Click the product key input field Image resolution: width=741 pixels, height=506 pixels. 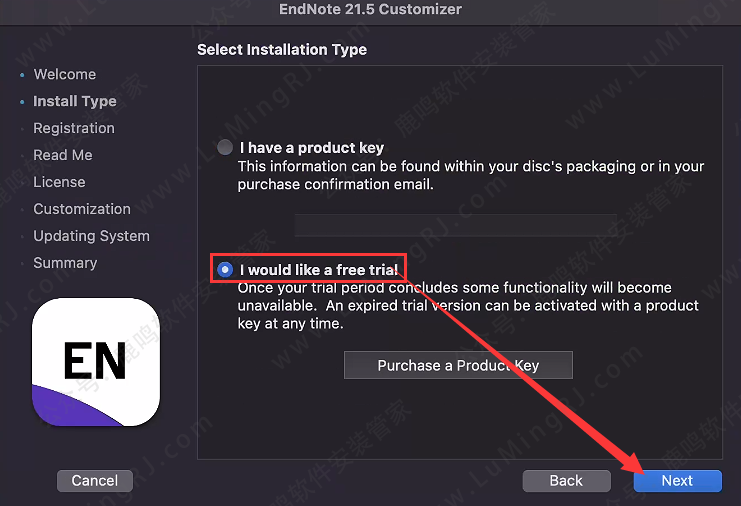(456, 223)
